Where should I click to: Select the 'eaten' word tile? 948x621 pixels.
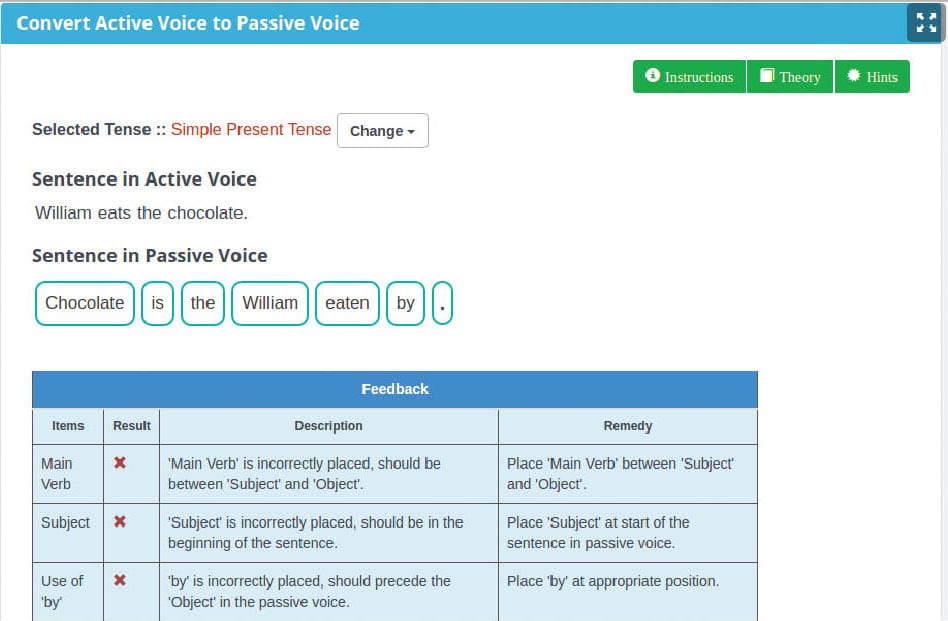coord(347,303)
